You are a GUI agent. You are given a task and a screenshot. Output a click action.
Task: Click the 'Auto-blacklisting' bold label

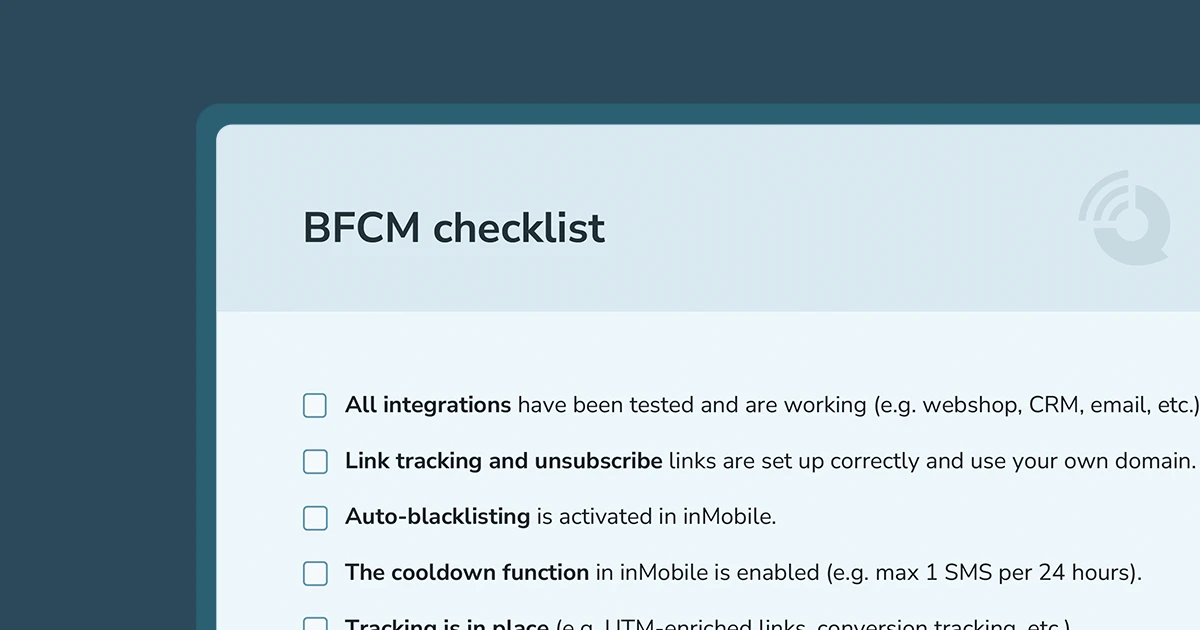(x=437, y=517)
